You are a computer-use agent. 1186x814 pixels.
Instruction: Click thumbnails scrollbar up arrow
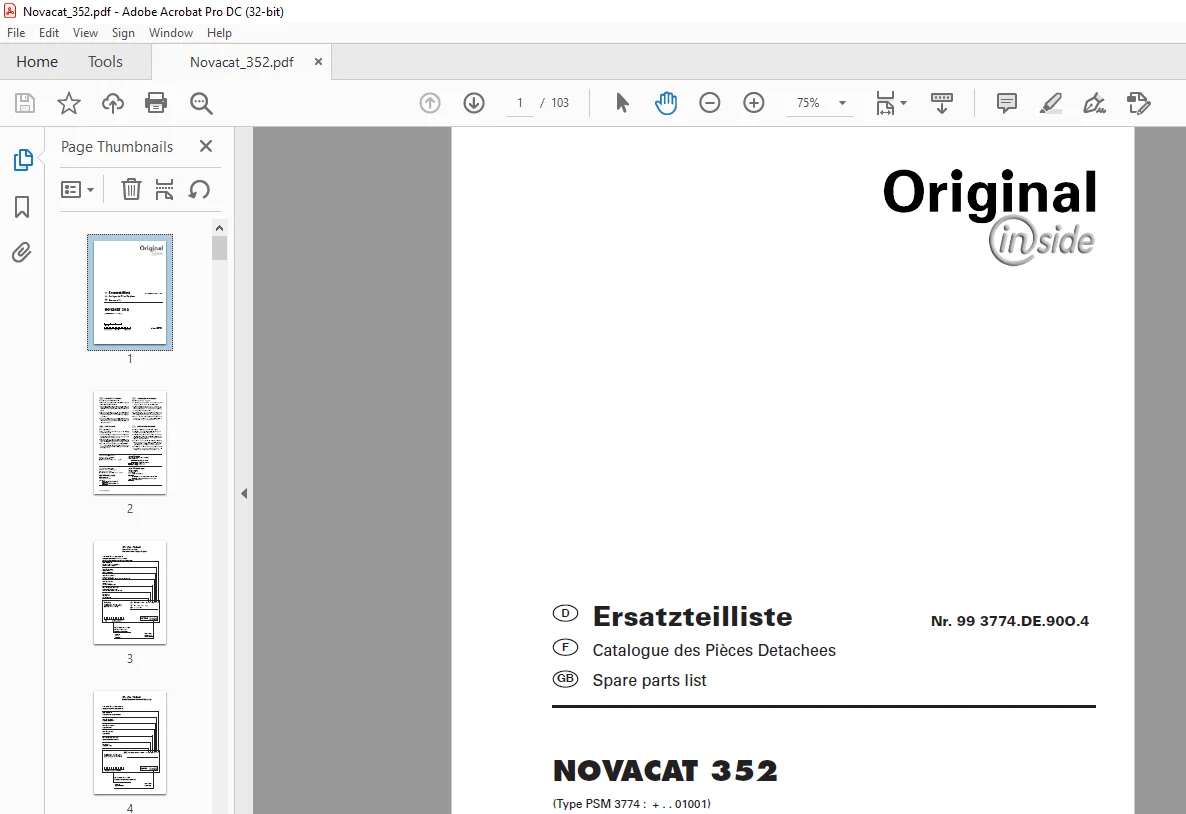[219, 228]
